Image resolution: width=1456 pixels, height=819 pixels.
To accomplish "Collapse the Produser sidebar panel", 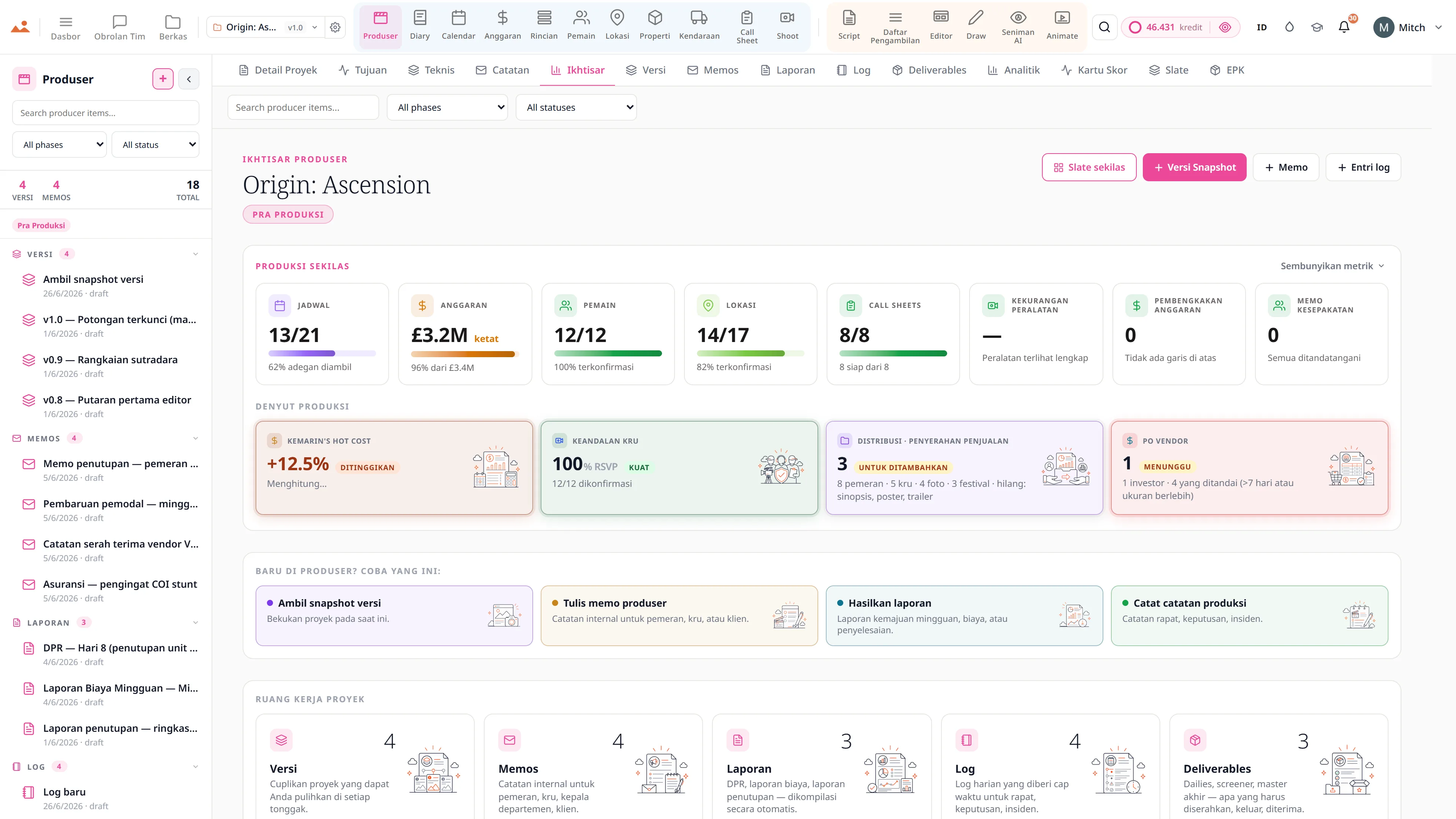I will coord(189,79).
